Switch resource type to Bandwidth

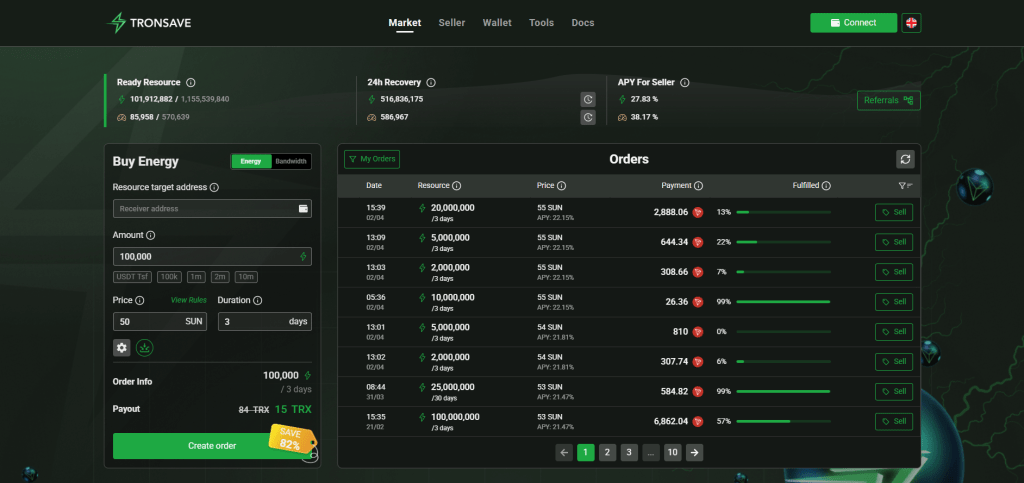291,161
